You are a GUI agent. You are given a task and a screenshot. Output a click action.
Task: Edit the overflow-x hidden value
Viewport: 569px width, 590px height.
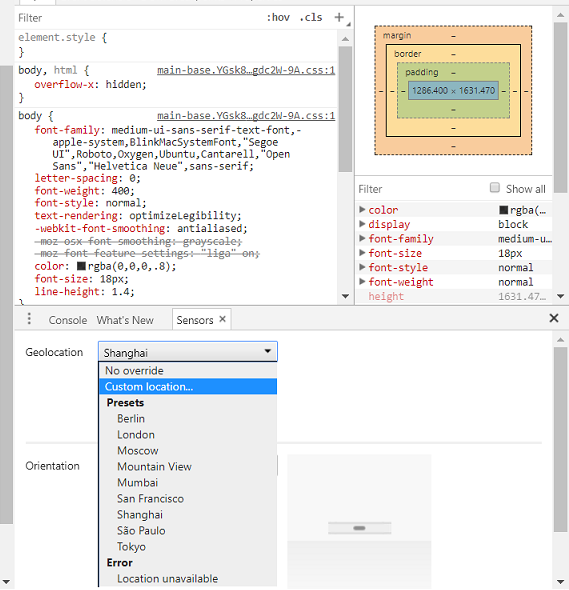pyautogui.click(x=123, y=84)
